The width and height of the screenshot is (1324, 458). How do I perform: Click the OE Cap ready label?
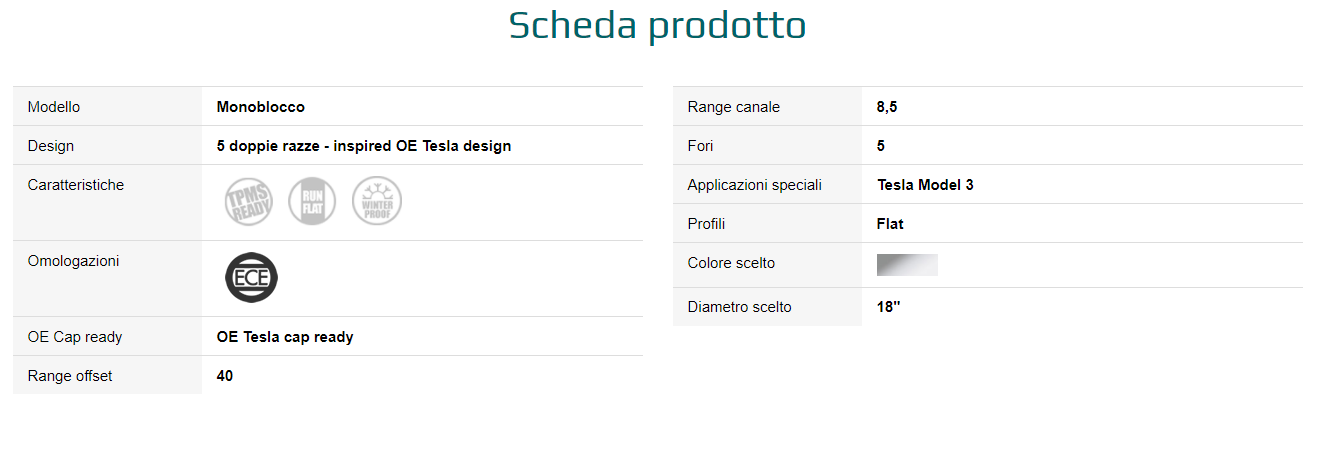(x=75, y=337)
